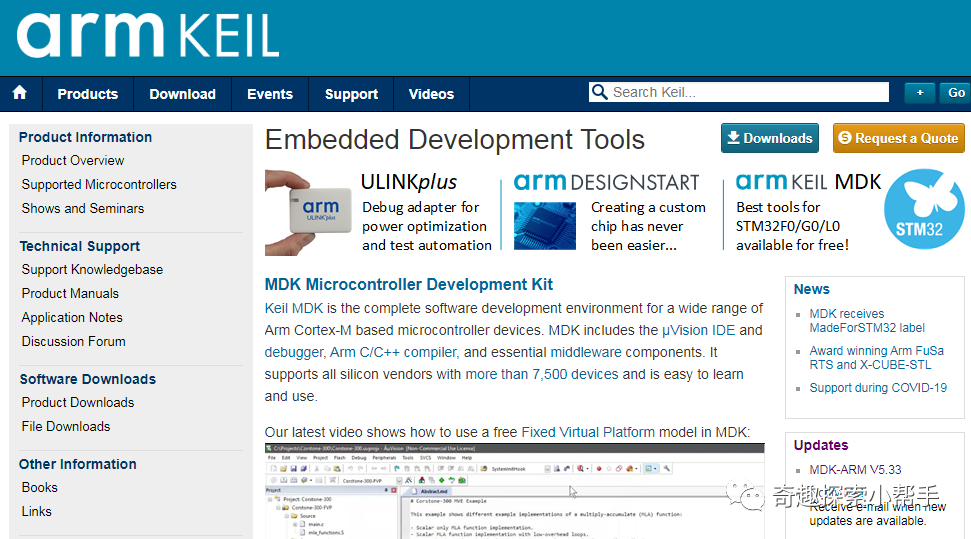Open the Videos menu
The height and width of the screenshot is (539, 971).
(432, 94)
